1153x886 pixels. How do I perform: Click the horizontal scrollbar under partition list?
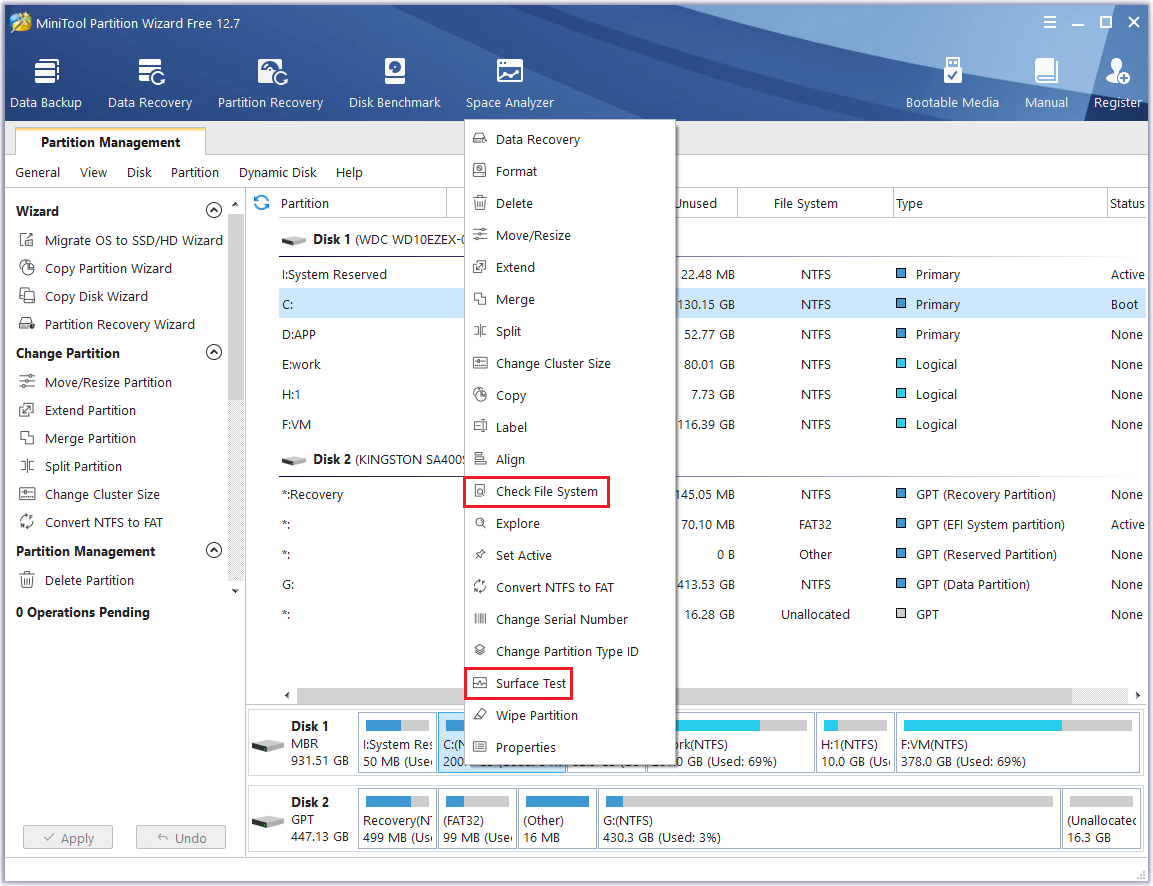coord(684,695)
